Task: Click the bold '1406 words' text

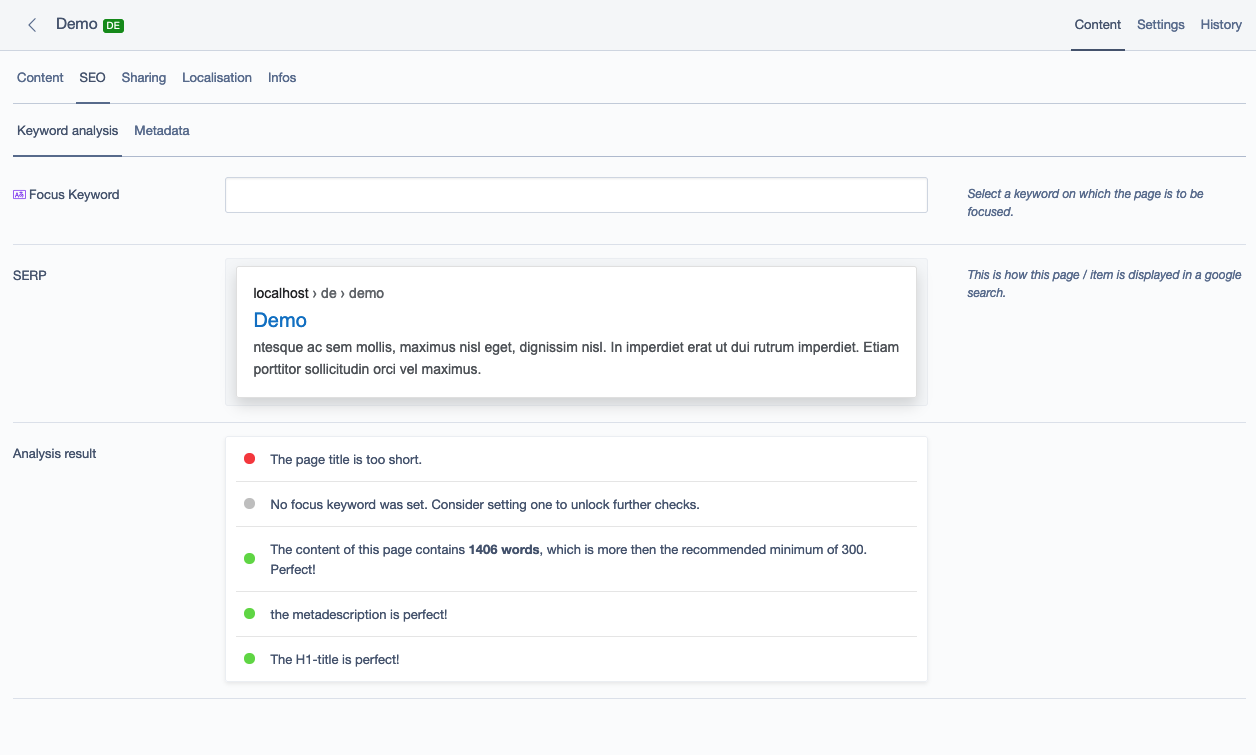Action: [504, 549]
